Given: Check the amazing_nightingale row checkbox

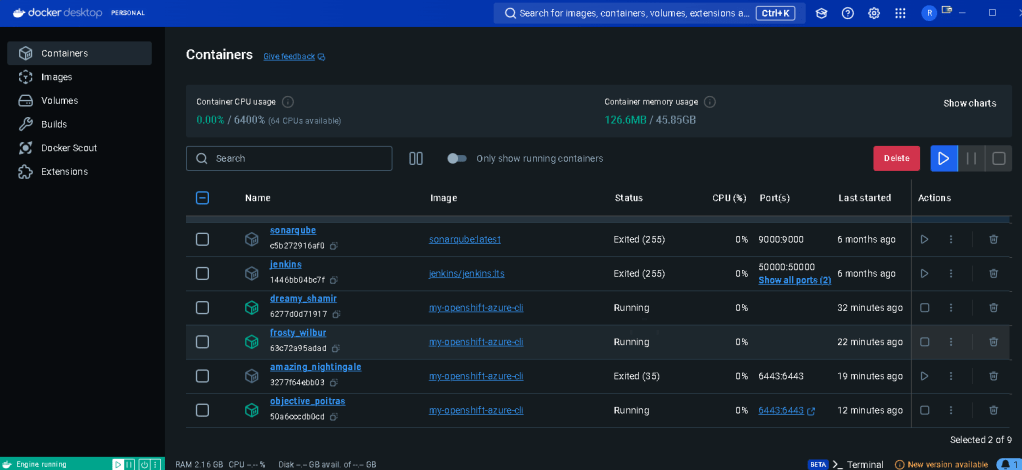Looking at the screenshot, I should [202, 376].
